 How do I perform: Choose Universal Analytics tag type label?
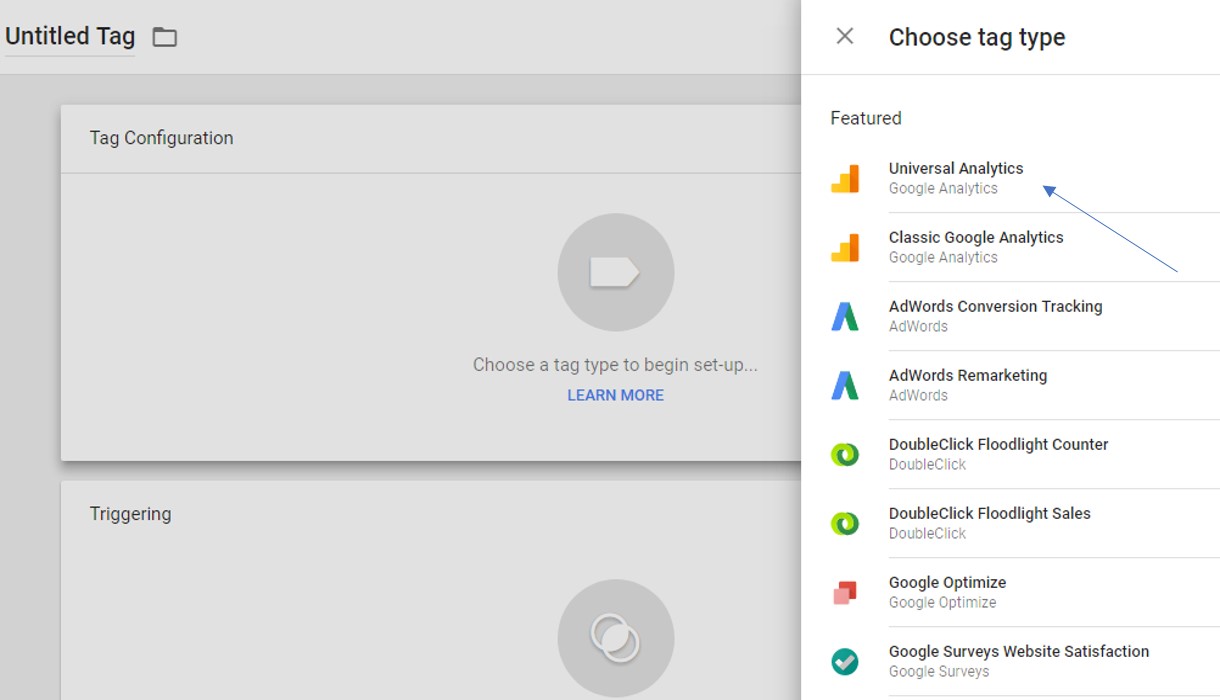(x=956, y=168)
